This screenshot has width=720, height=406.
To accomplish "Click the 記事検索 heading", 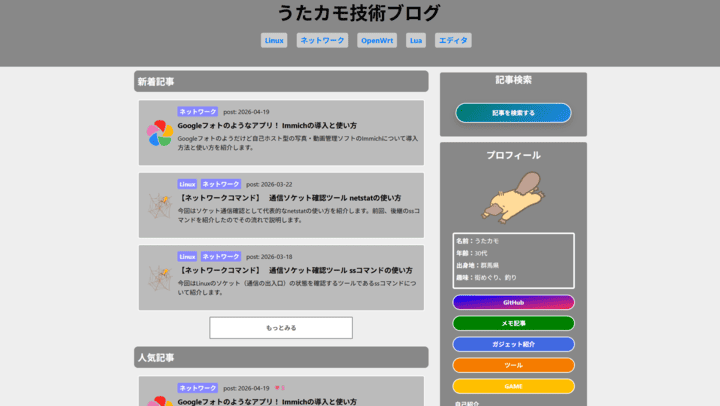I will click(x=513, y=80).
